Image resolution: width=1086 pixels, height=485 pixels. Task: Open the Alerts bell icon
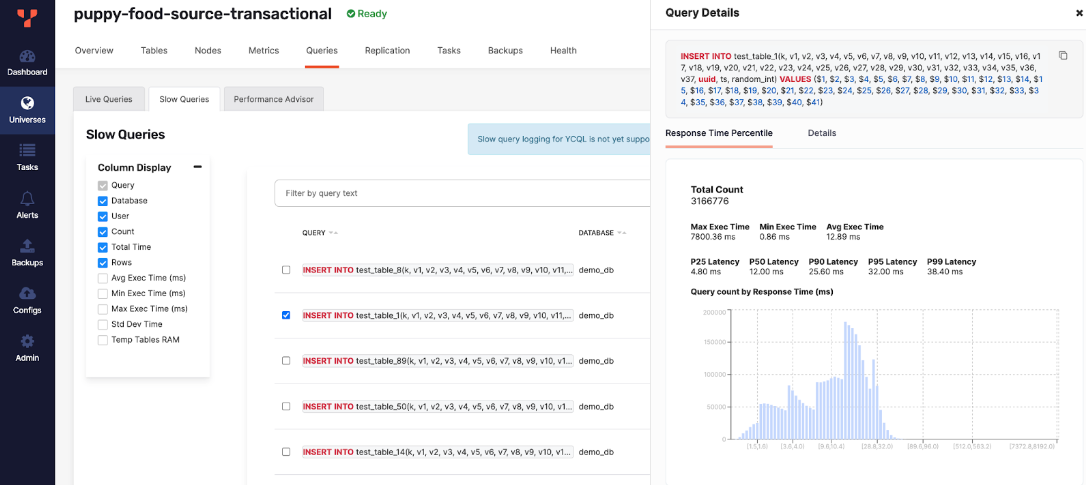(27, 199)
